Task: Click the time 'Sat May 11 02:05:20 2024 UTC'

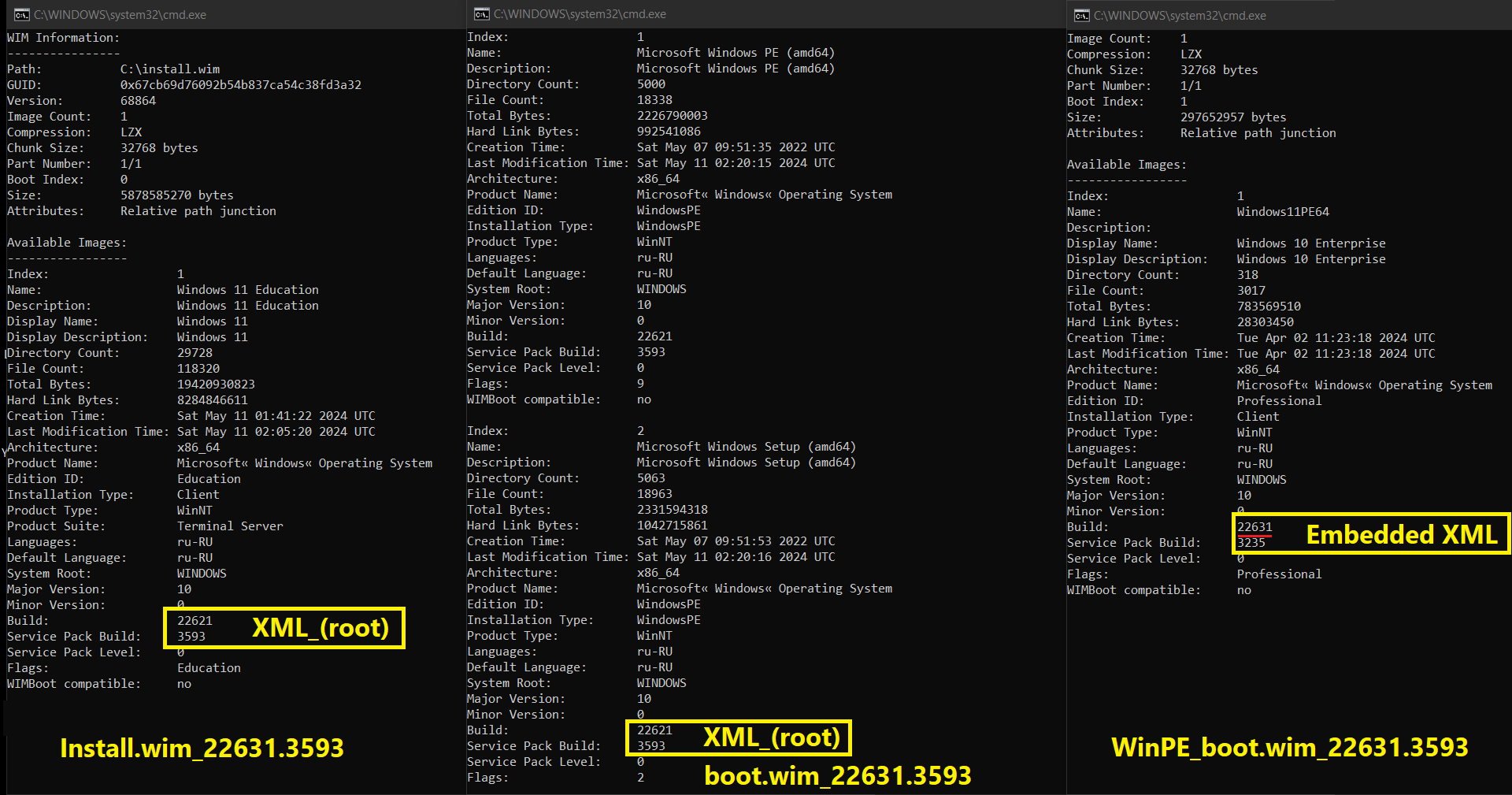Action: click(x=276, y=432)
